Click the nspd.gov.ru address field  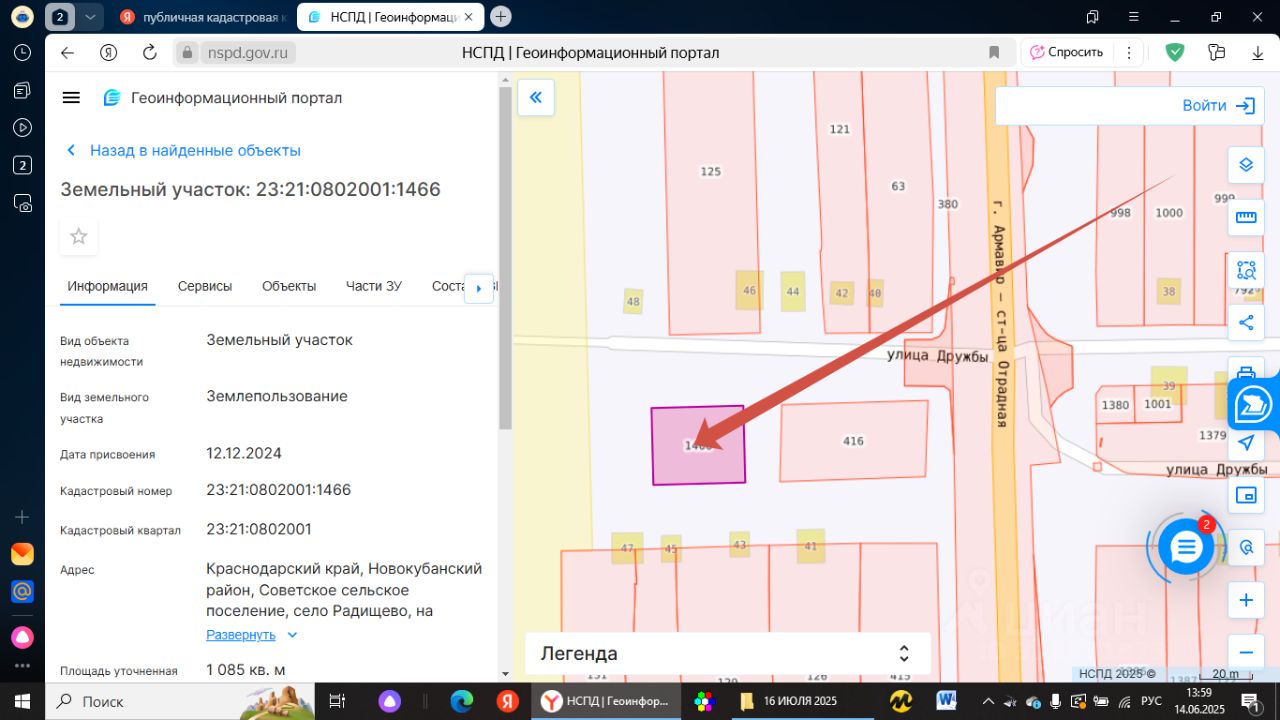tap(250, 53)
